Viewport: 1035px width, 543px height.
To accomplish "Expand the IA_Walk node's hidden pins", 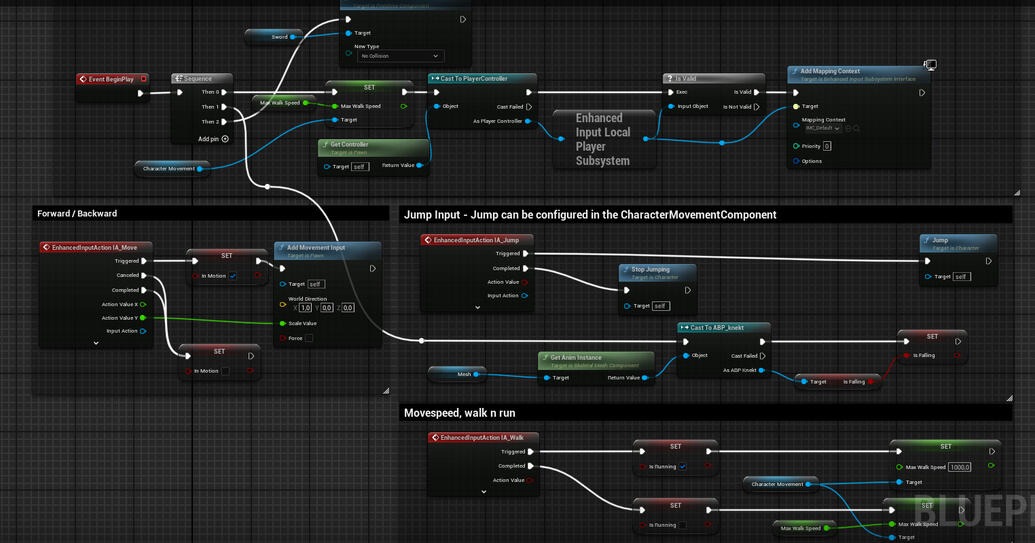I will coord(483,492).
